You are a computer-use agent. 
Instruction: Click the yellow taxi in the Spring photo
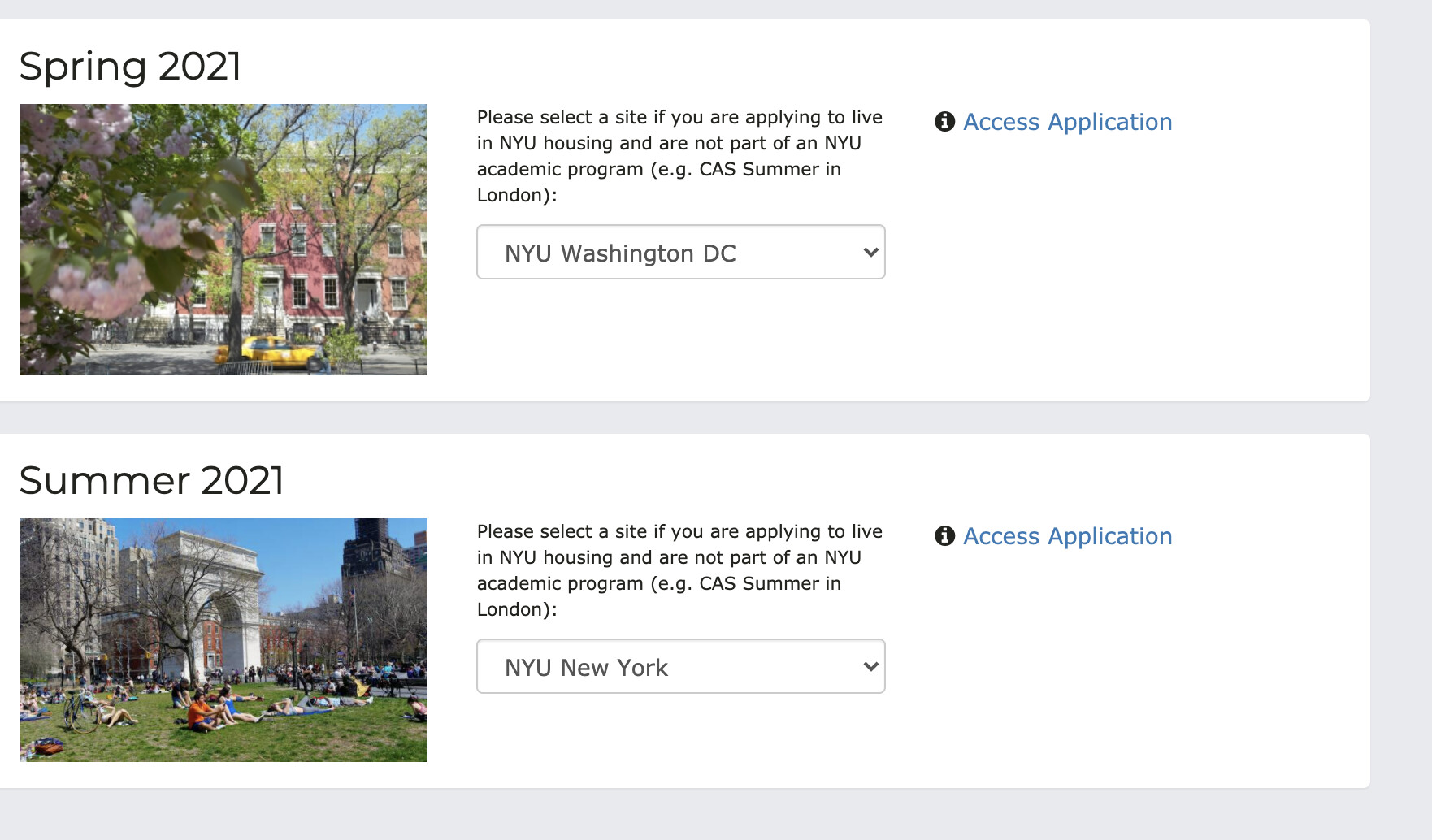(268, 352)
